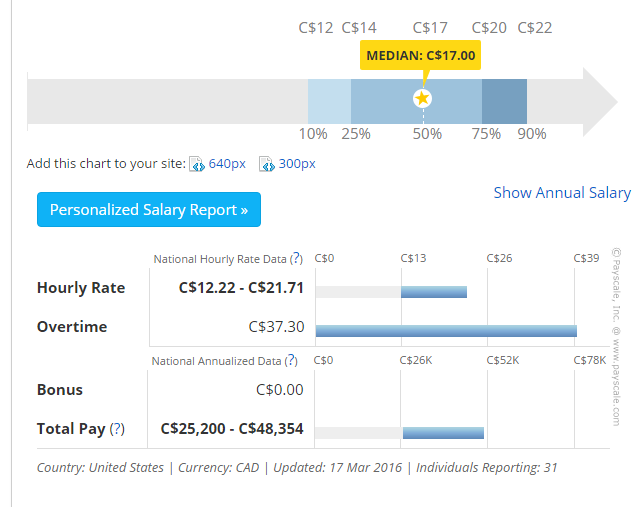Click the C$37.30 Overtime value

pyautogui.click(x=276, y=326)
